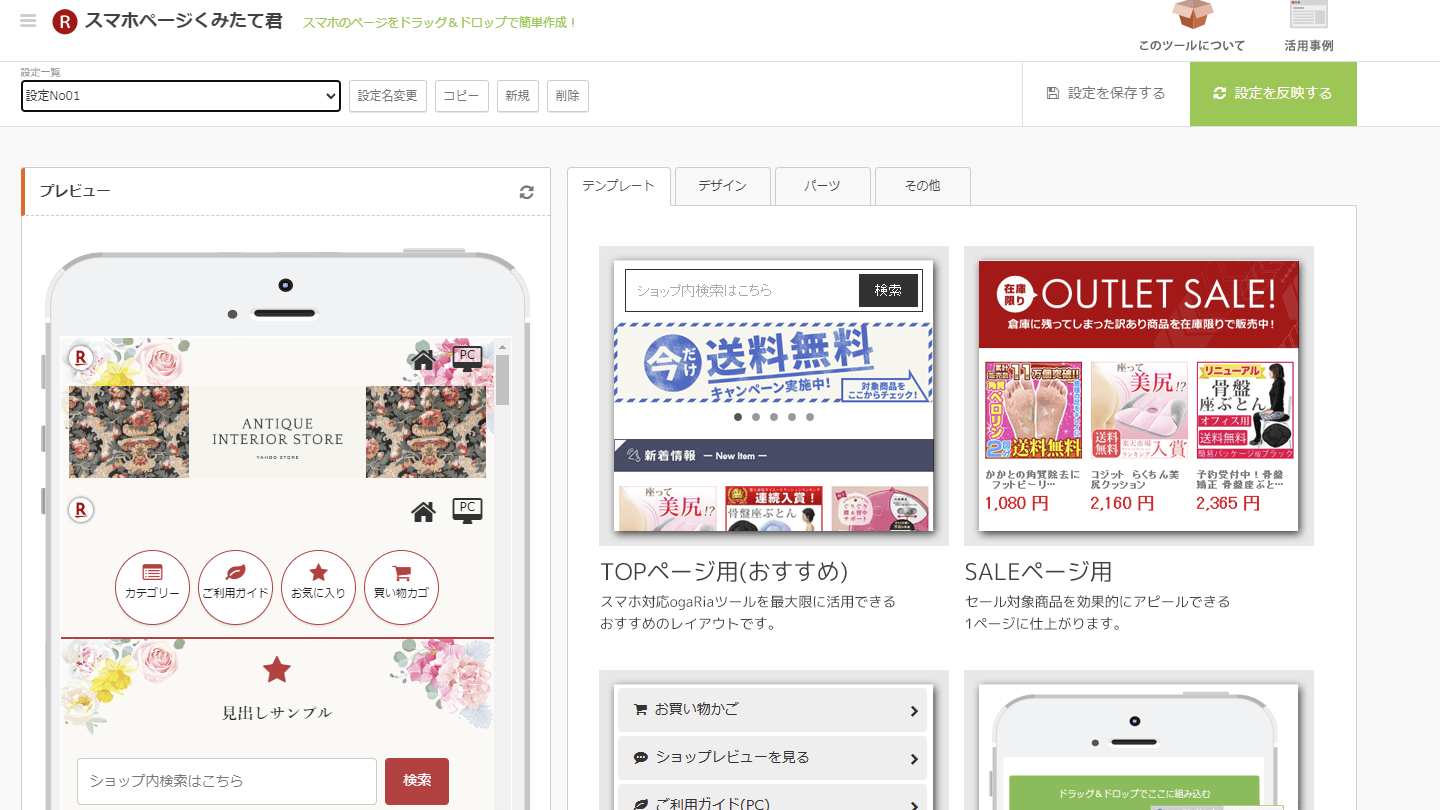Click 設定を保存する
Screen dimensions: 1440x810
(1106, 93)
